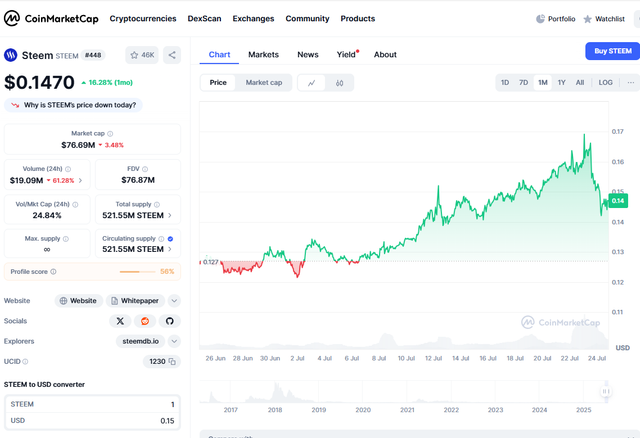Click Total supply info icon

(x=157, y=205)
